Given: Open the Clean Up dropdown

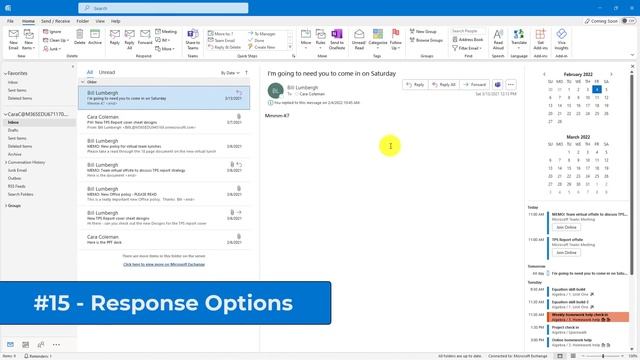Looking at the screenshot, I should point(56,40).
